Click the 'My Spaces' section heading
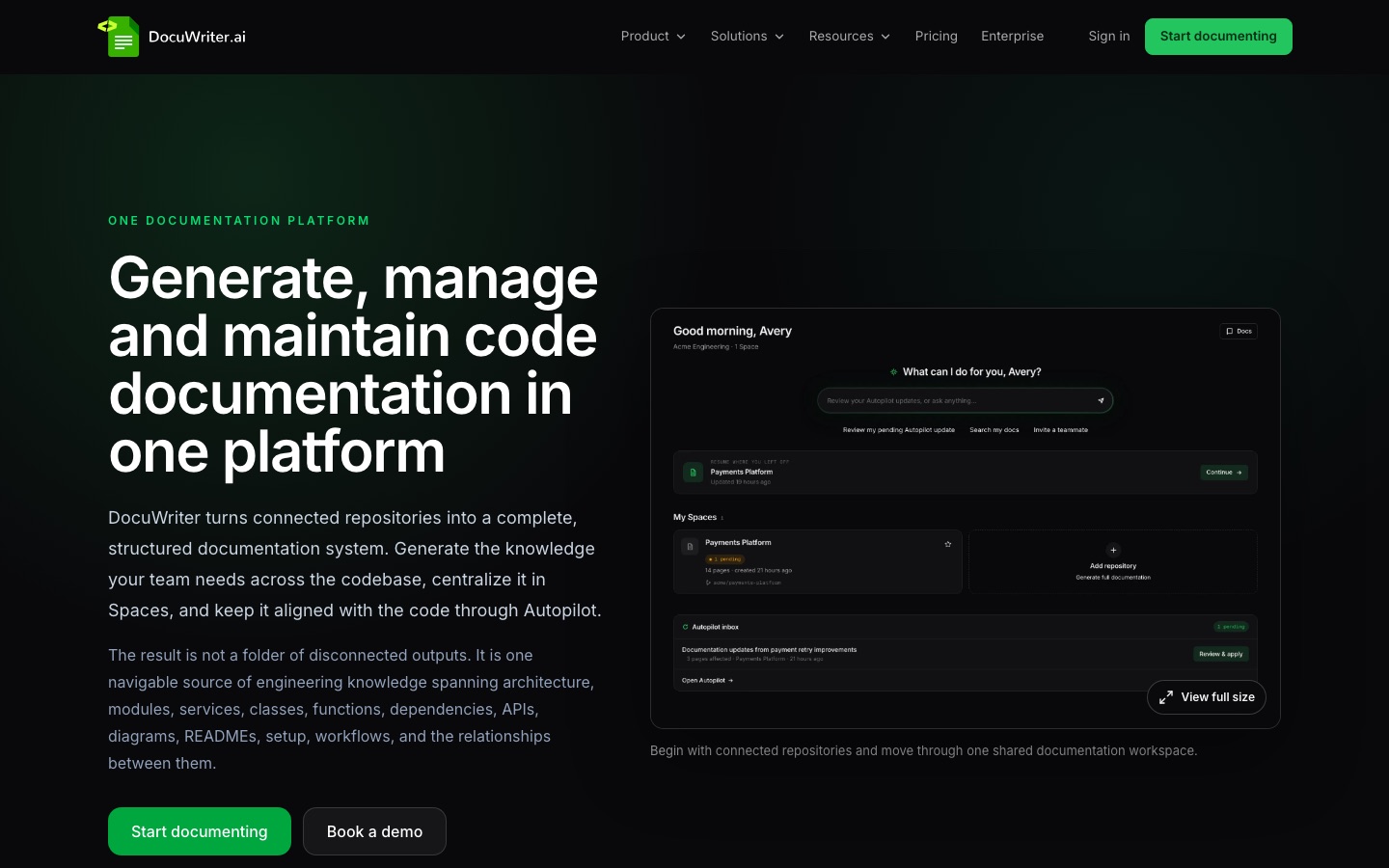This screenshot has width=1389, height=868. coord(694,518)
